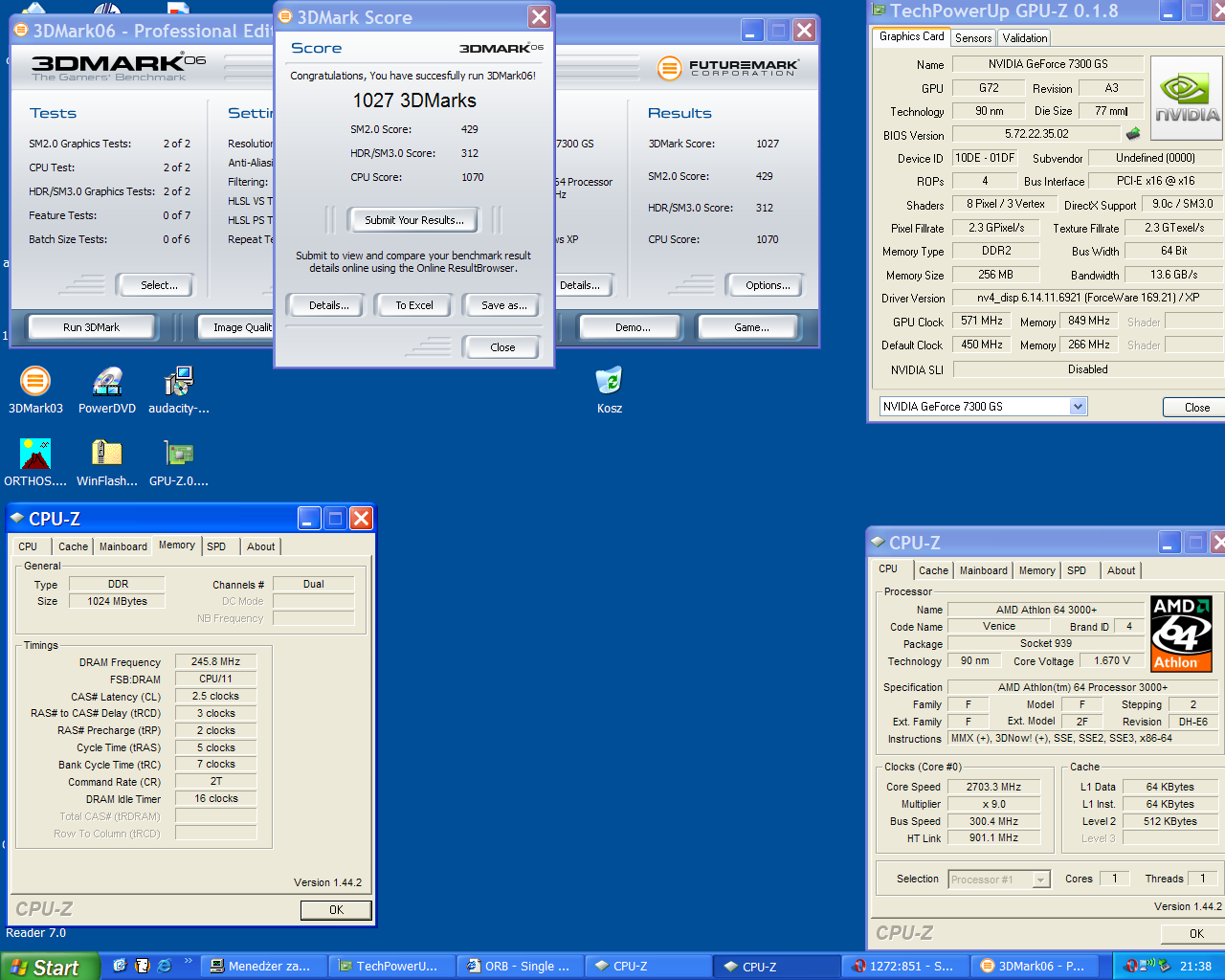1225x980 pixels.
Task: Click the CPU-Z Memory window title icon
Action: (x=16, y=518)
